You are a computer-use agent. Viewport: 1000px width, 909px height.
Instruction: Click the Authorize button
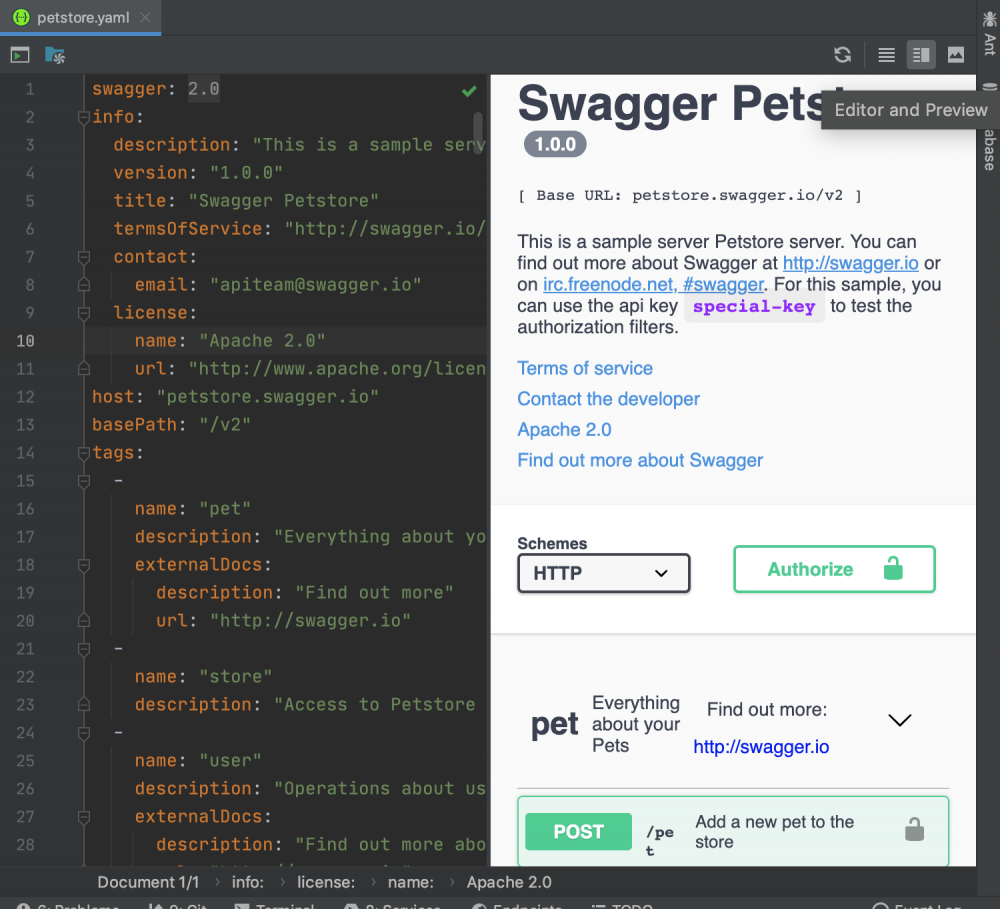click(x=834, y=568)
